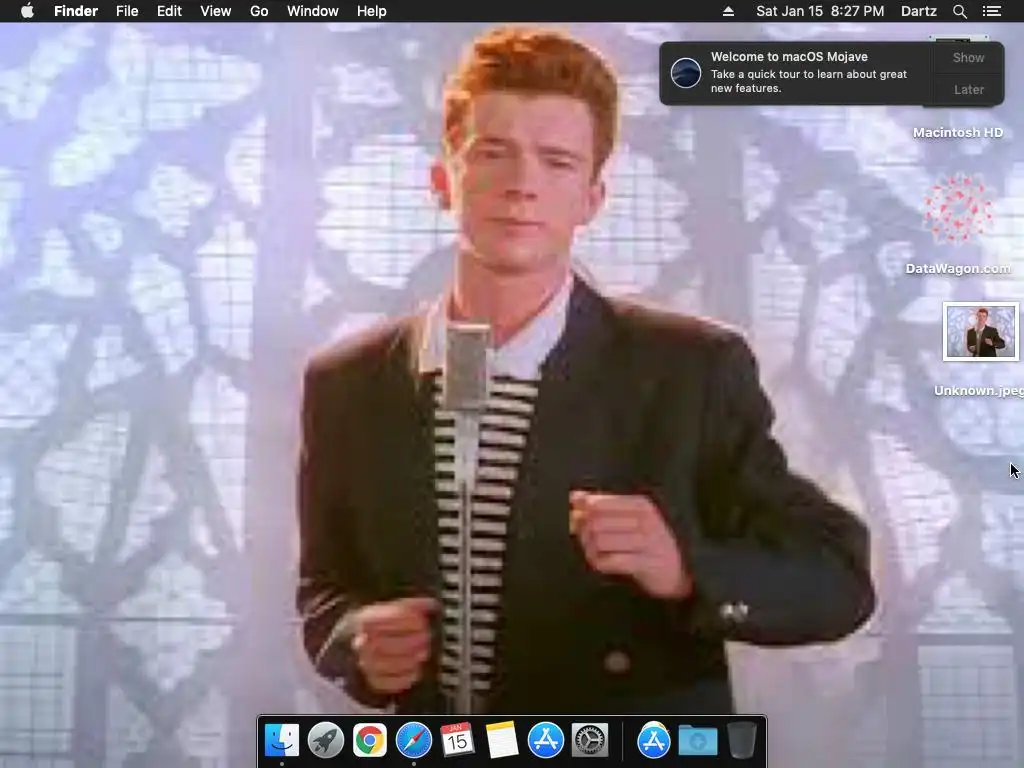Open the Finder menu in the menu bar
Screen dimensions: 1024x768
76,11
